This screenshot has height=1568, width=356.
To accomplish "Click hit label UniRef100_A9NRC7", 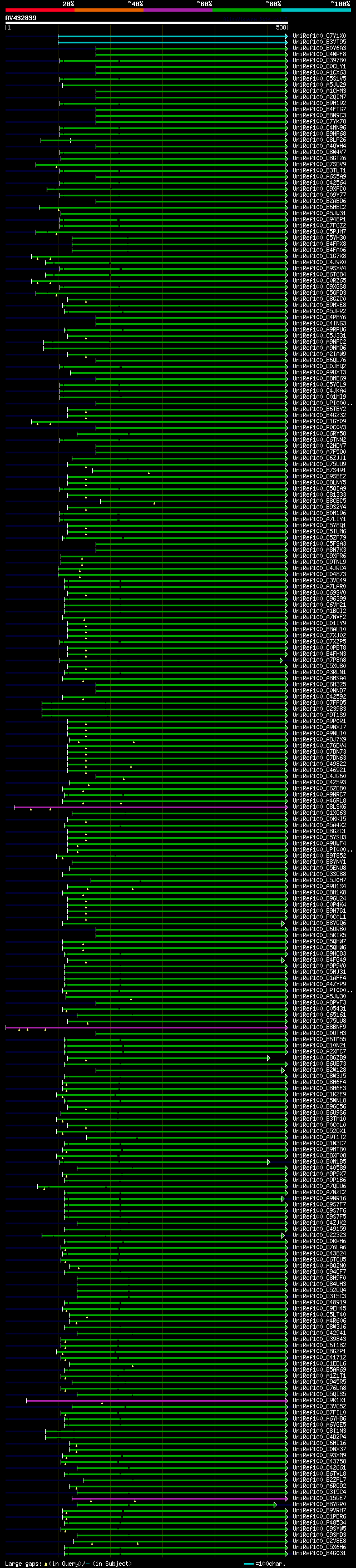I will click(319, 795).
